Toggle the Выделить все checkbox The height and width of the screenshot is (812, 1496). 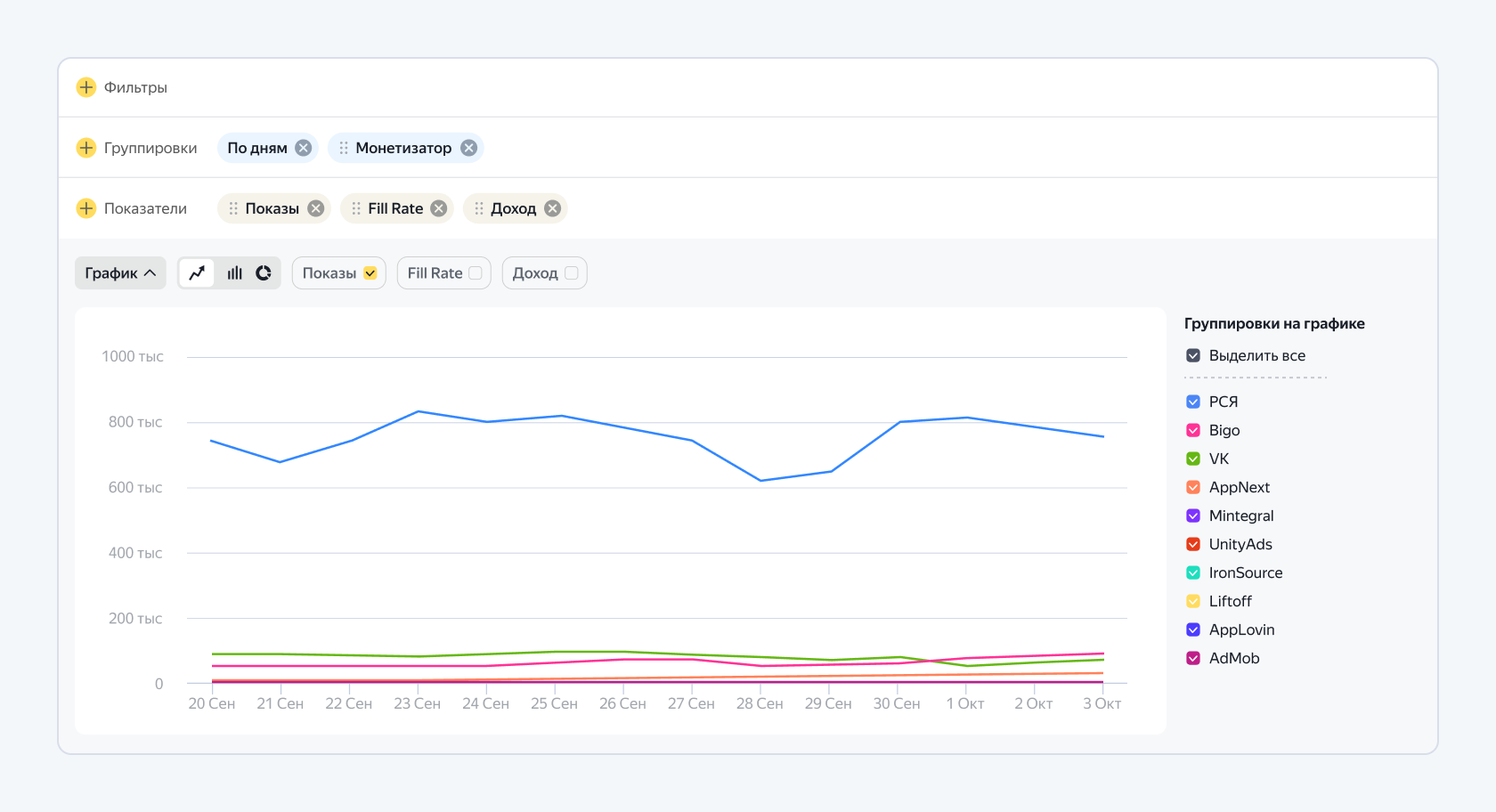(1193, 355)
